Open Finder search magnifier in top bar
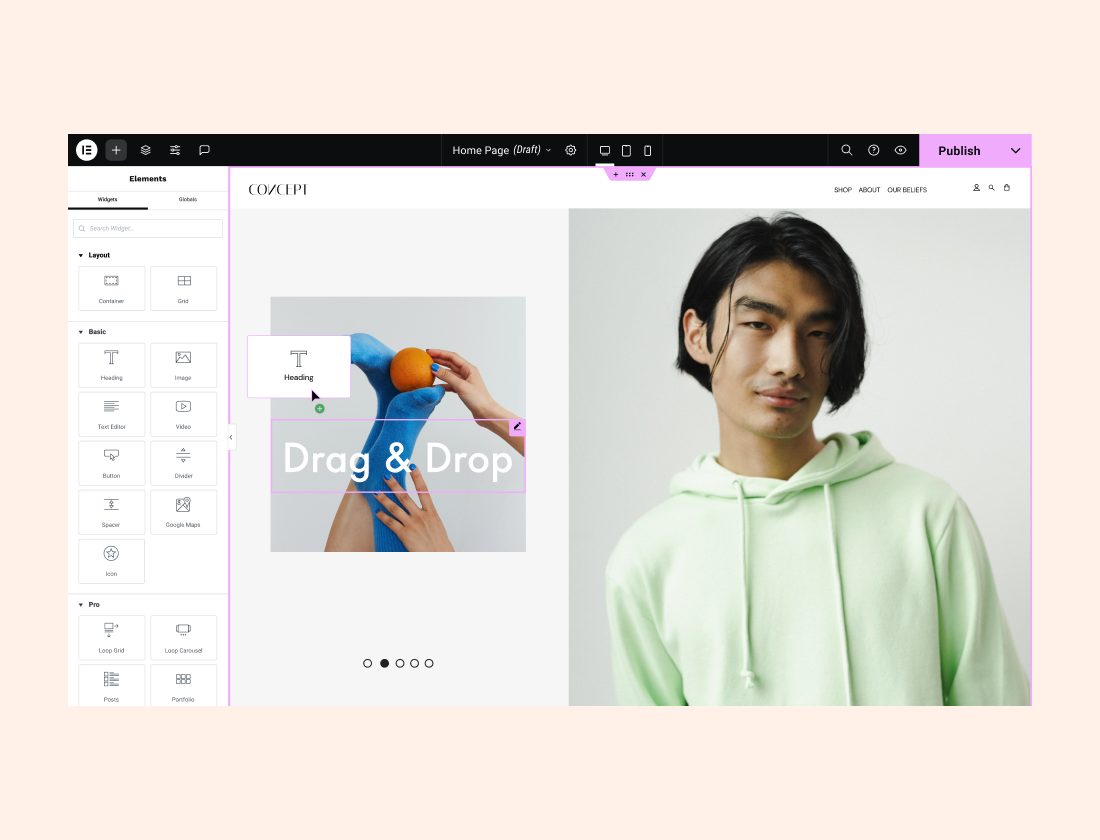1100x840 pixels. coord(847,150)
